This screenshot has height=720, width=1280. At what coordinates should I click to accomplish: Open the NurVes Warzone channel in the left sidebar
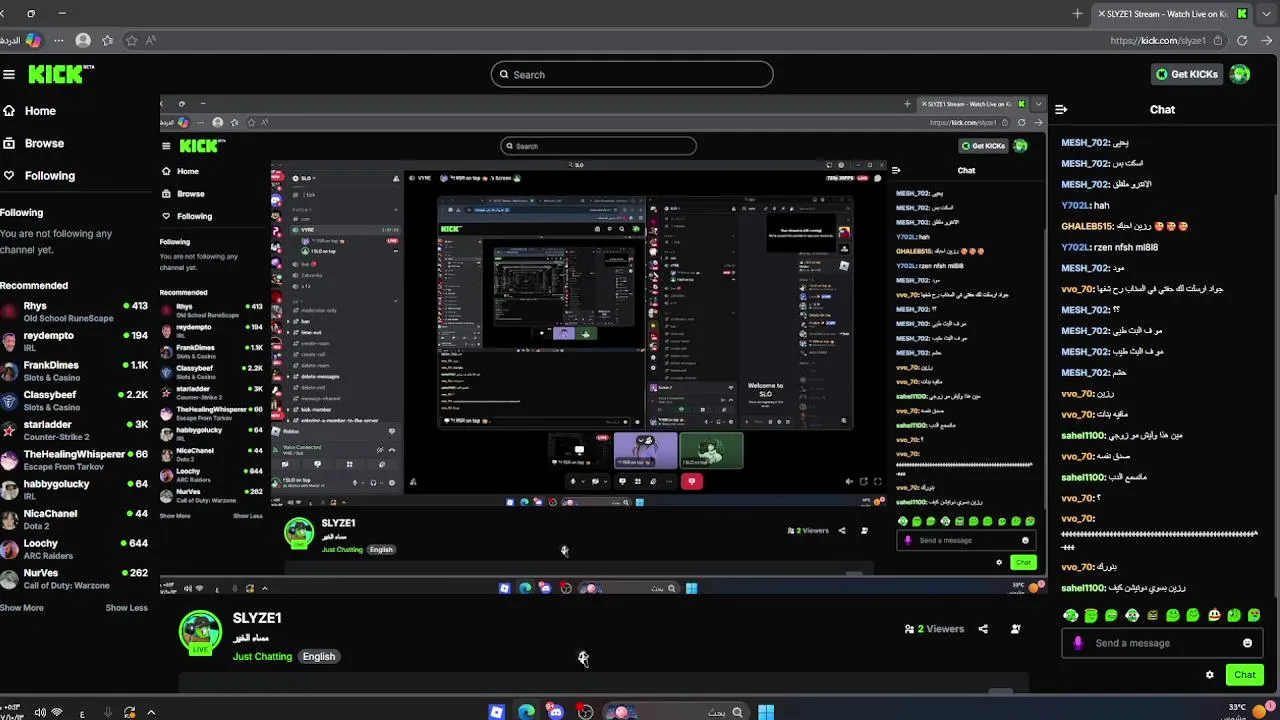point(74,579)
